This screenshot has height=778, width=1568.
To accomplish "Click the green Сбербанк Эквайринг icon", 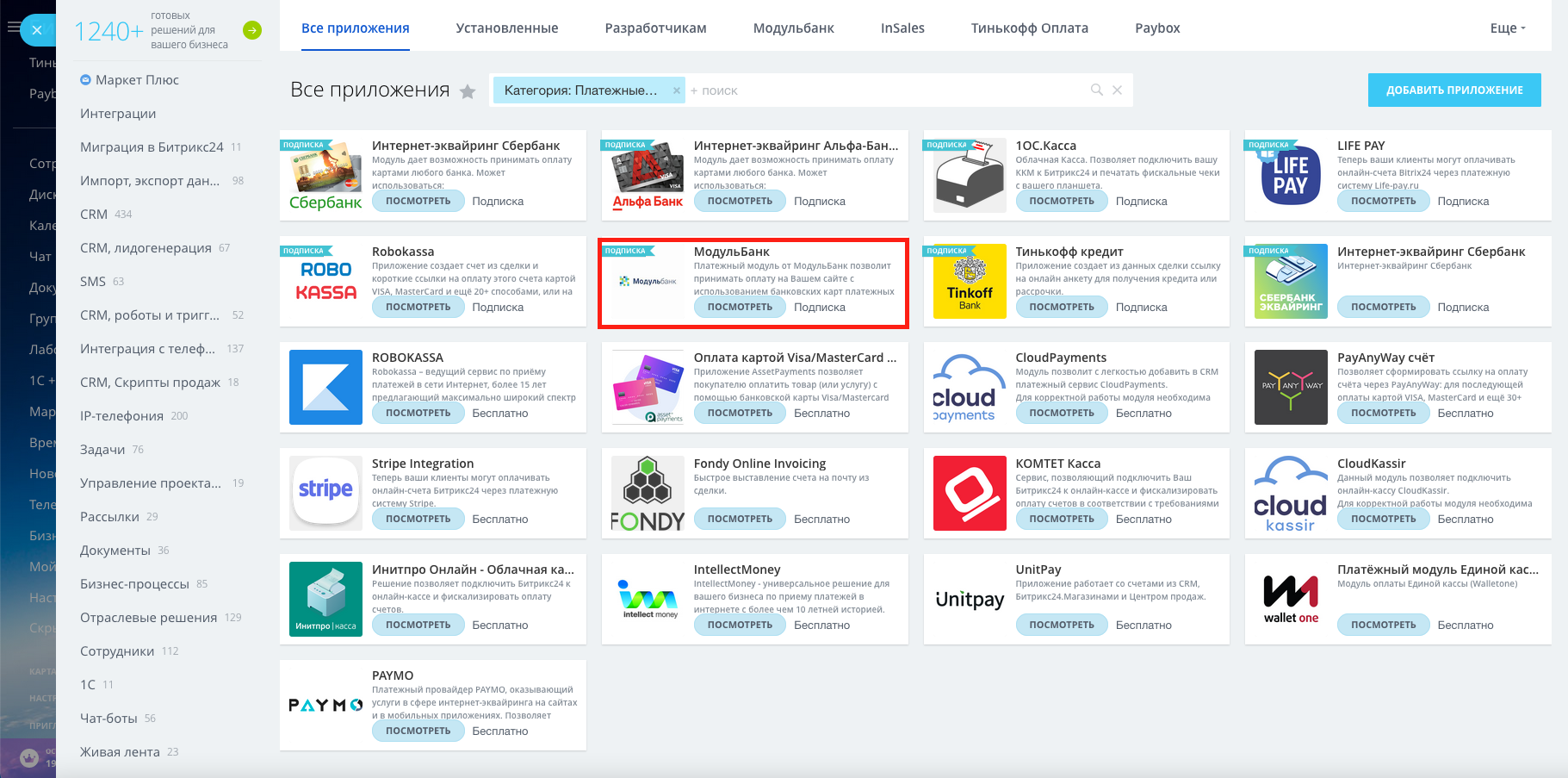I will click(1291, 282).
